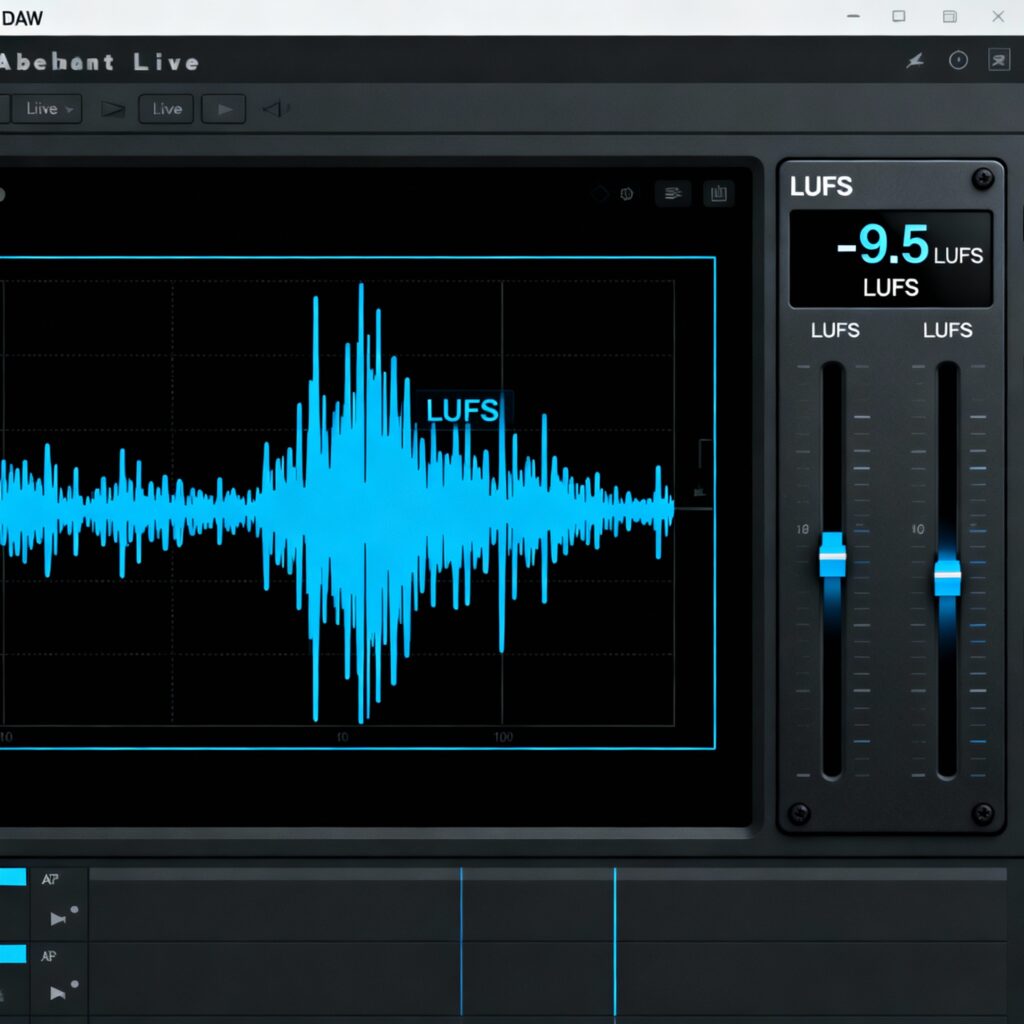Click the grayed-out play button in transport bar
The height and width of the screenshot is (1024, 1024).
(224, 108)
